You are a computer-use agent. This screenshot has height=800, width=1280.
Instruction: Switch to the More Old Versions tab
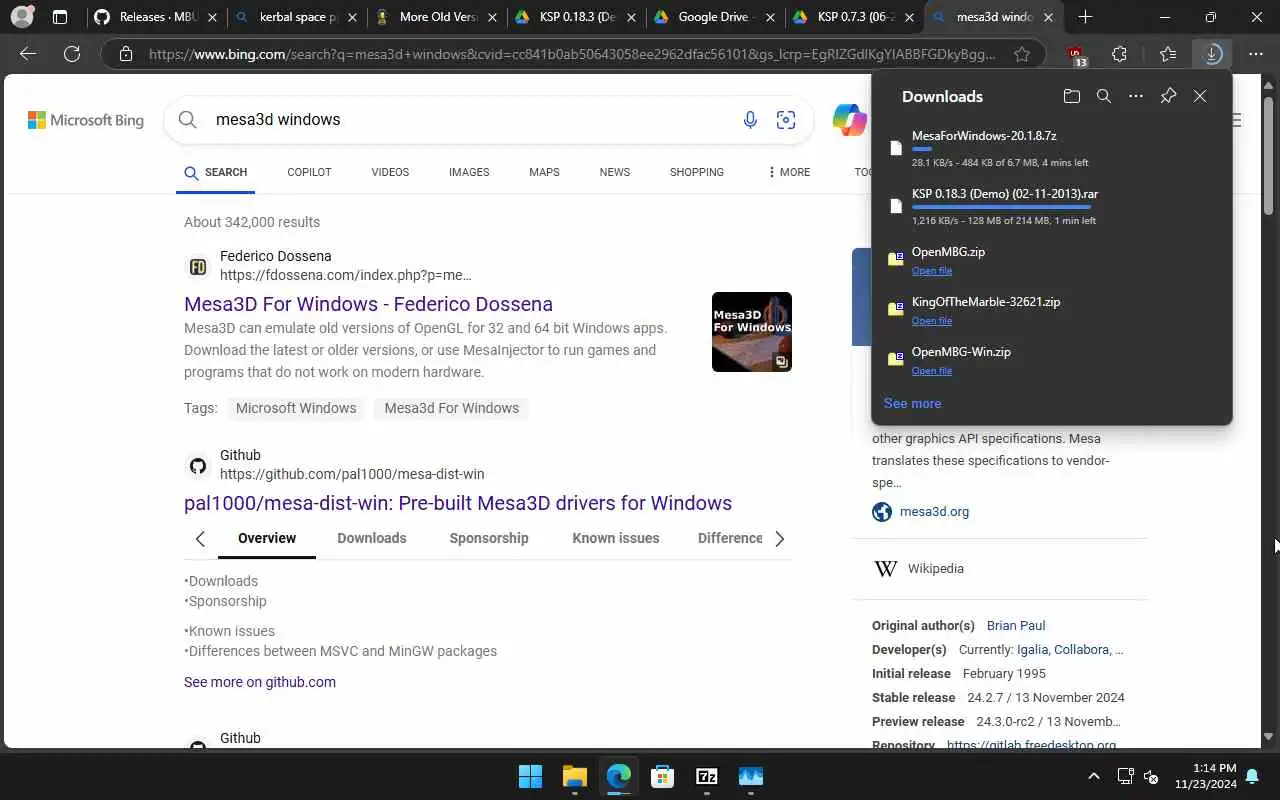[435, 17]
